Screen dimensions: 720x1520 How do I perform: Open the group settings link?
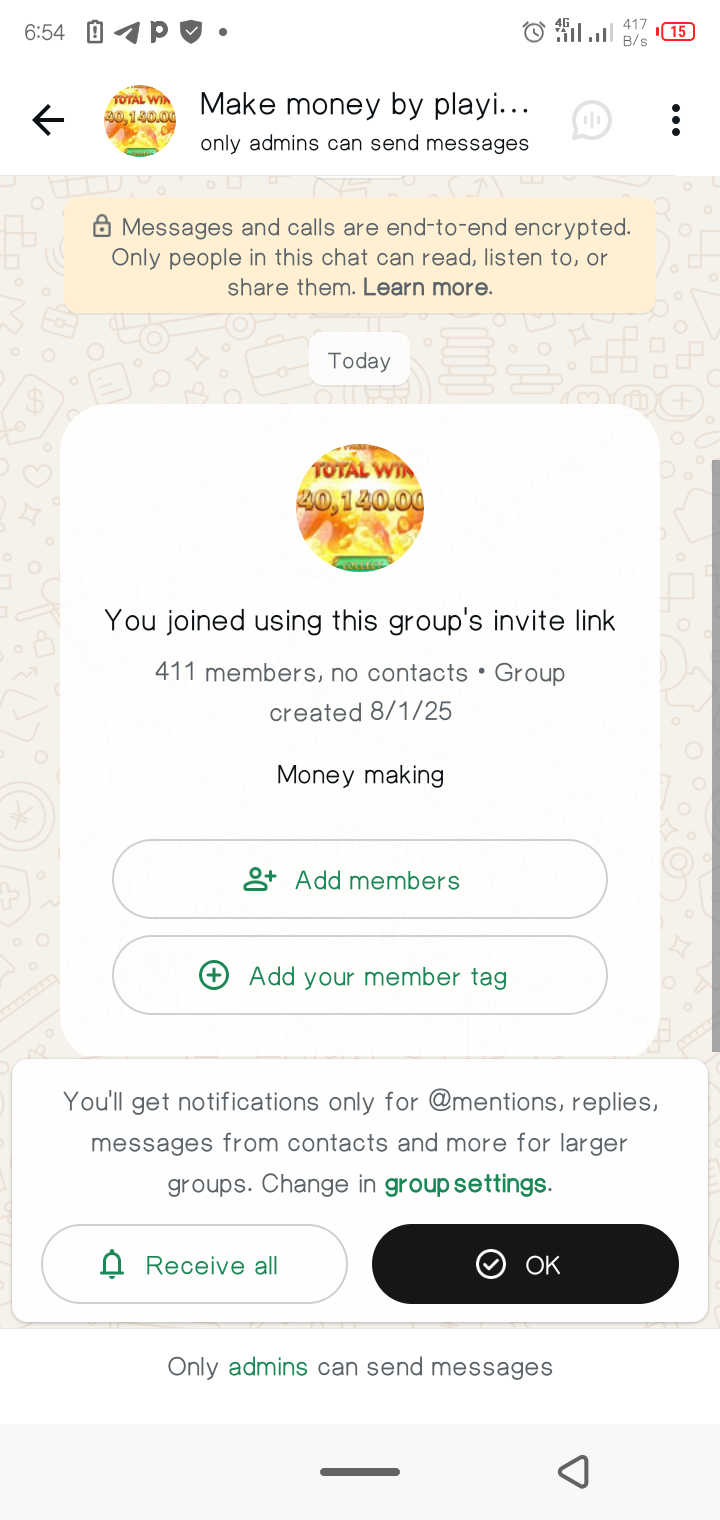[465, 1184]
